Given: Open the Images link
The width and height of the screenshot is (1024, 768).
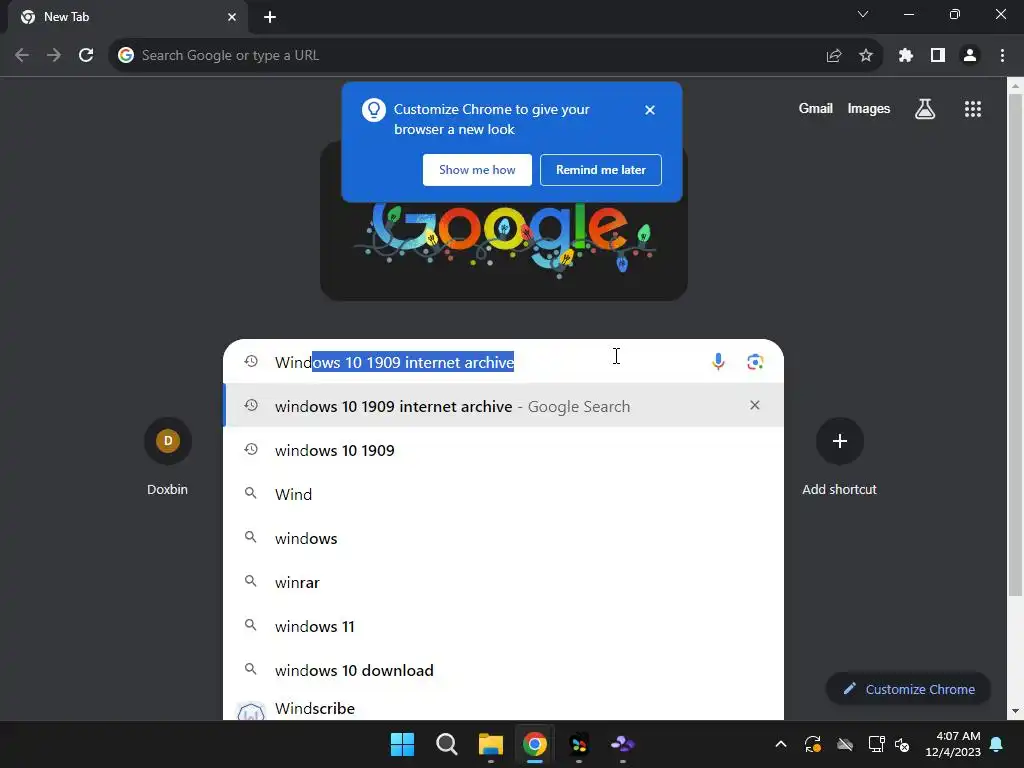Looking at the screenshot, I should click(x=869, y=108).
